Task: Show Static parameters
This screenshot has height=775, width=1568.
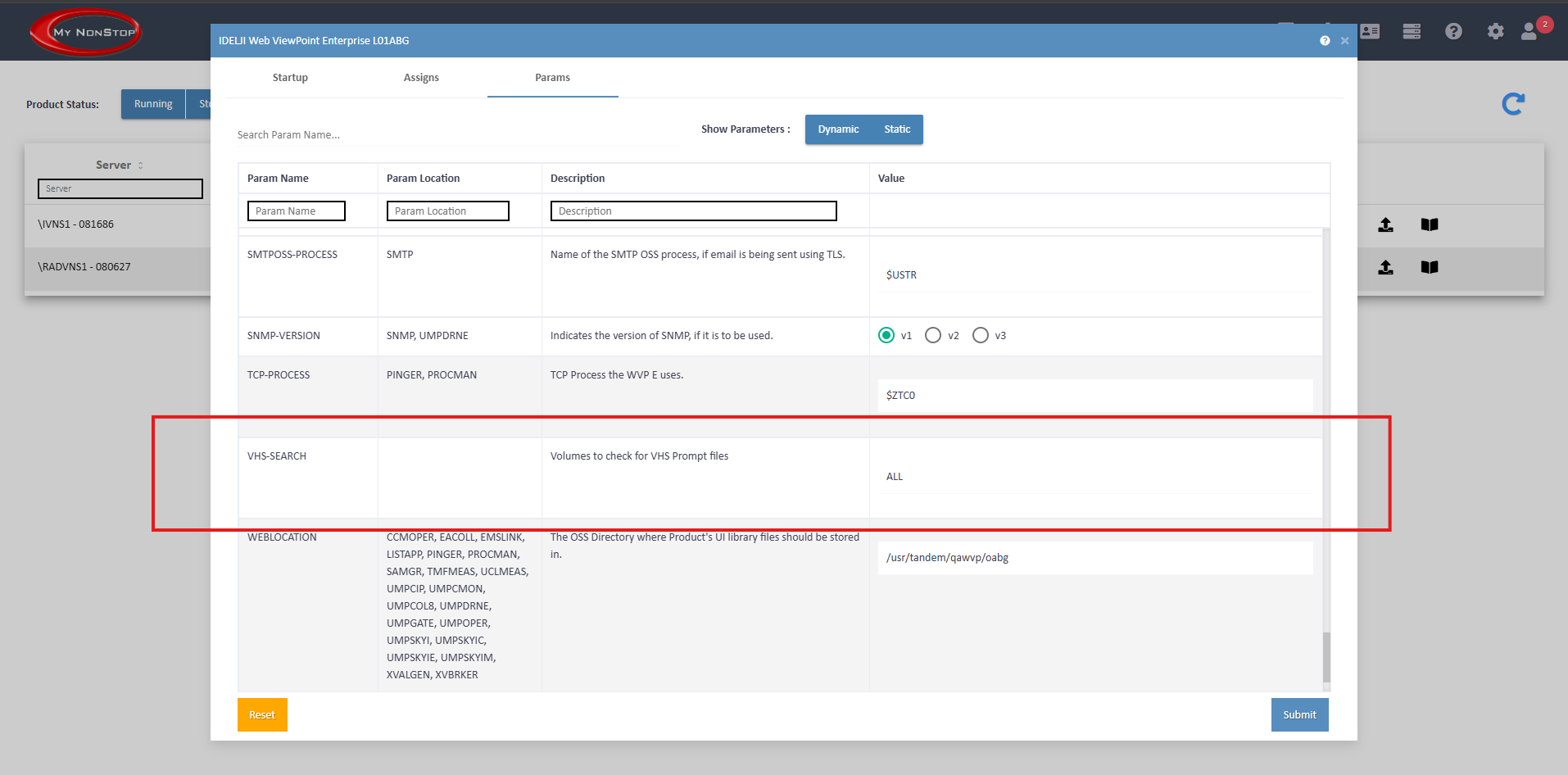Action: pyautogui.click(x=897, y=129)
